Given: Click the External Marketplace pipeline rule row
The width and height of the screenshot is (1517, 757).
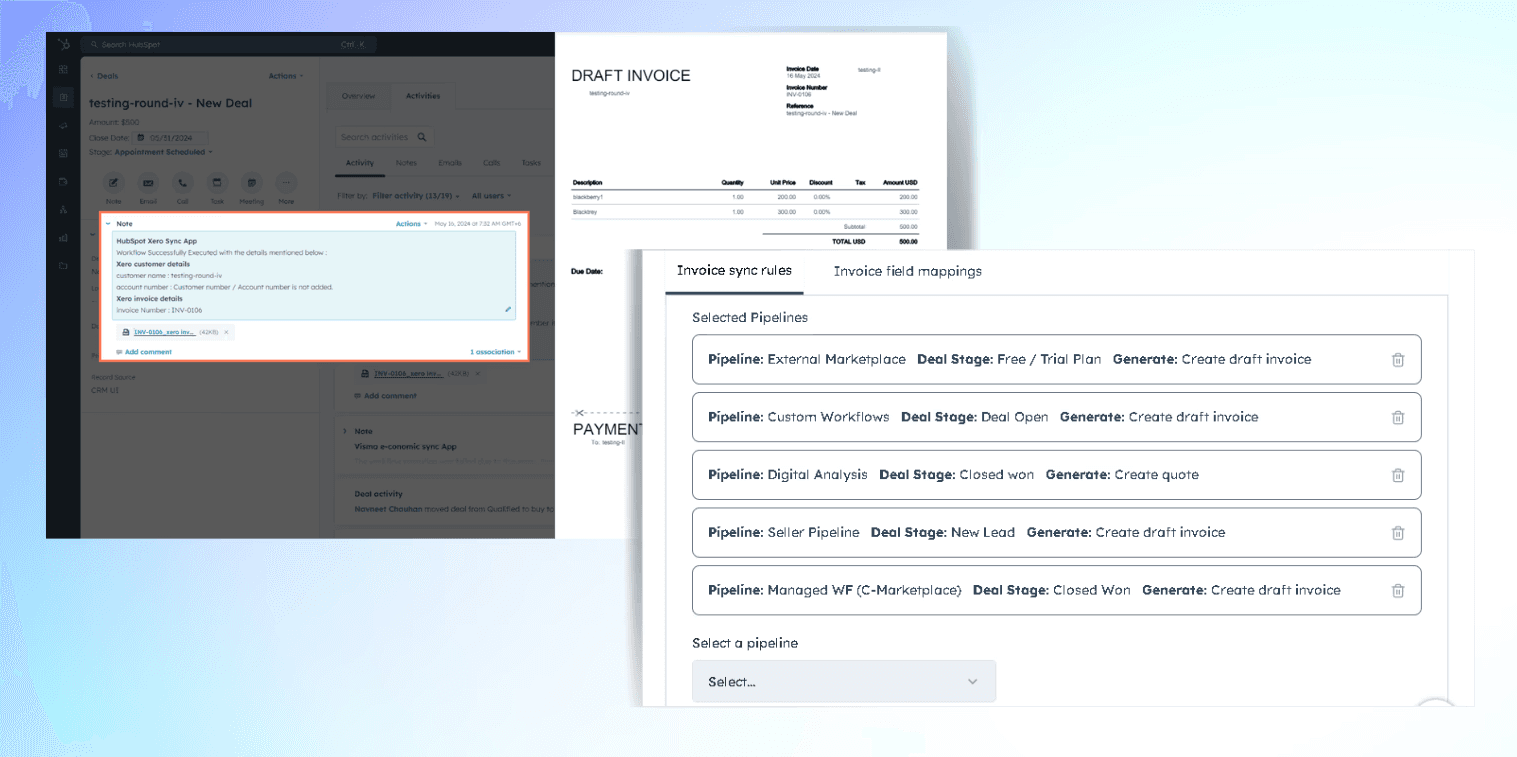Looking at the screenshot, I should pos(1056,359).
